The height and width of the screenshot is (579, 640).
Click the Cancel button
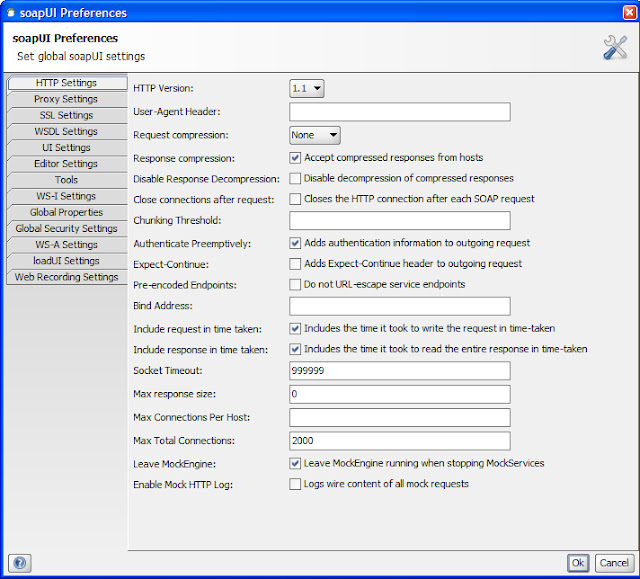click(614, 563)
